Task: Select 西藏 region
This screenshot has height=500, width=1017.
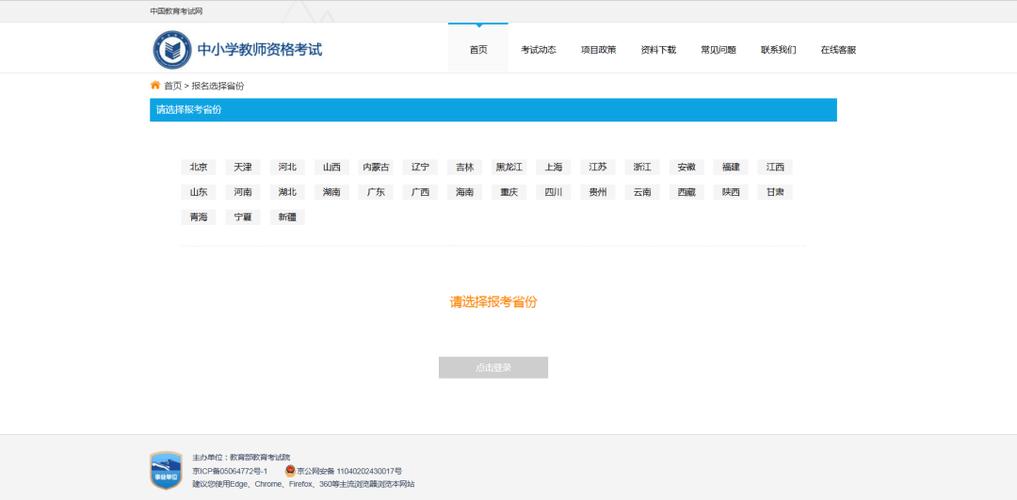Action: point(686,192)
